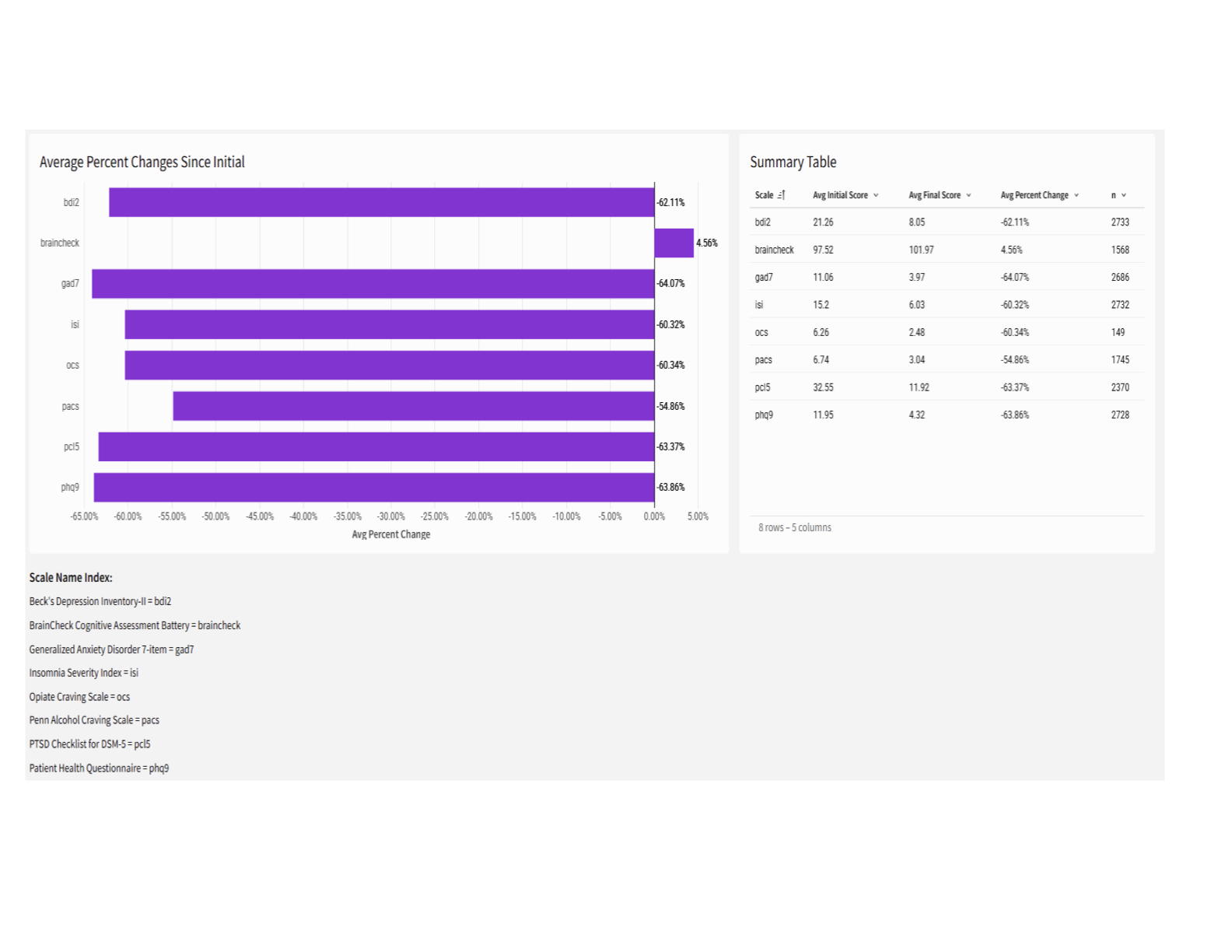The image size is (1232, 952).
Task: Click the Average Percent Changes Since Initial title
Action: point(142,162)
